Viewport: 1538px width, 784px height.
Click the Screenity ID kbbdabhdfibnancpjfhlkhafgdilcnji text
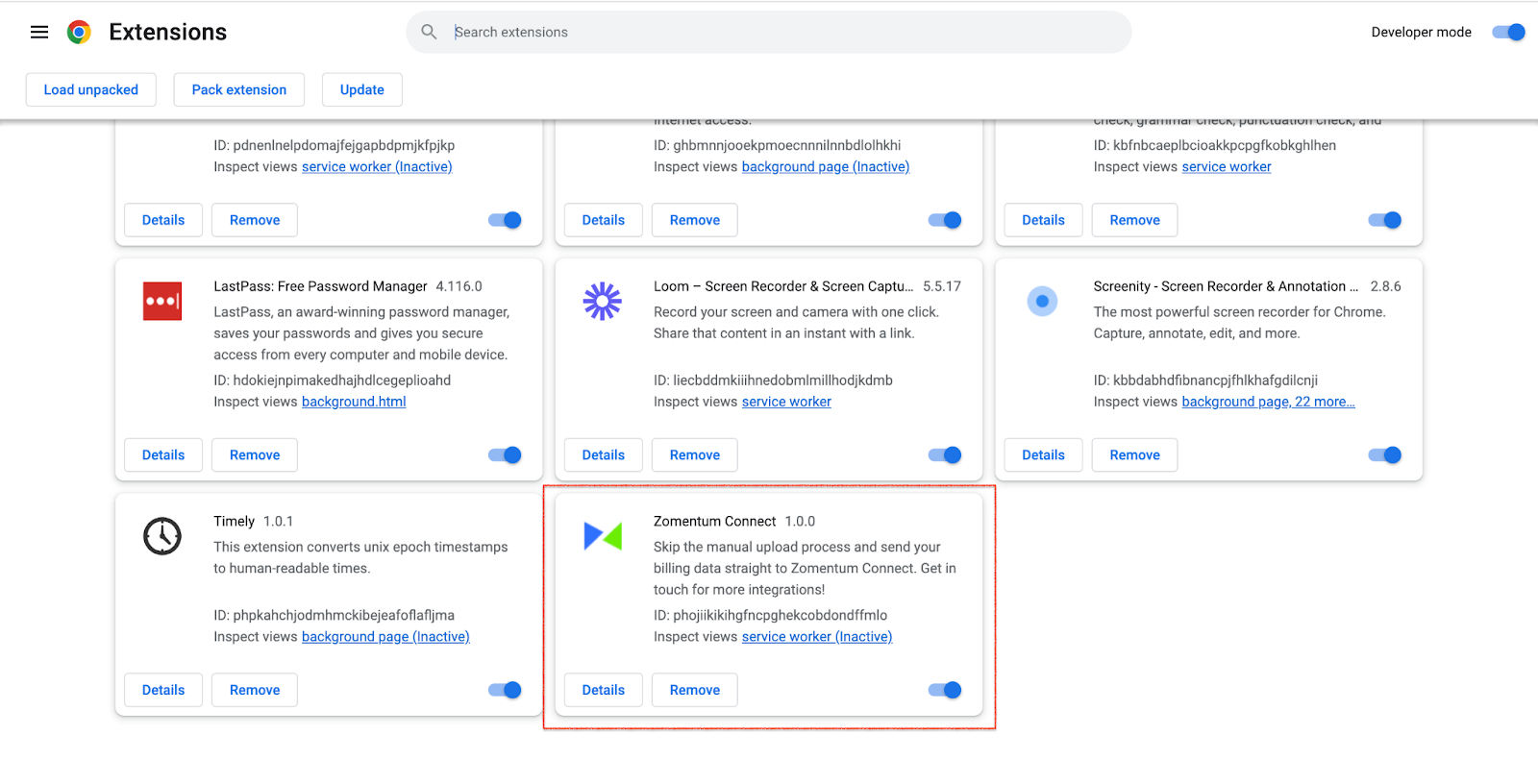(x=1205, y=380)
